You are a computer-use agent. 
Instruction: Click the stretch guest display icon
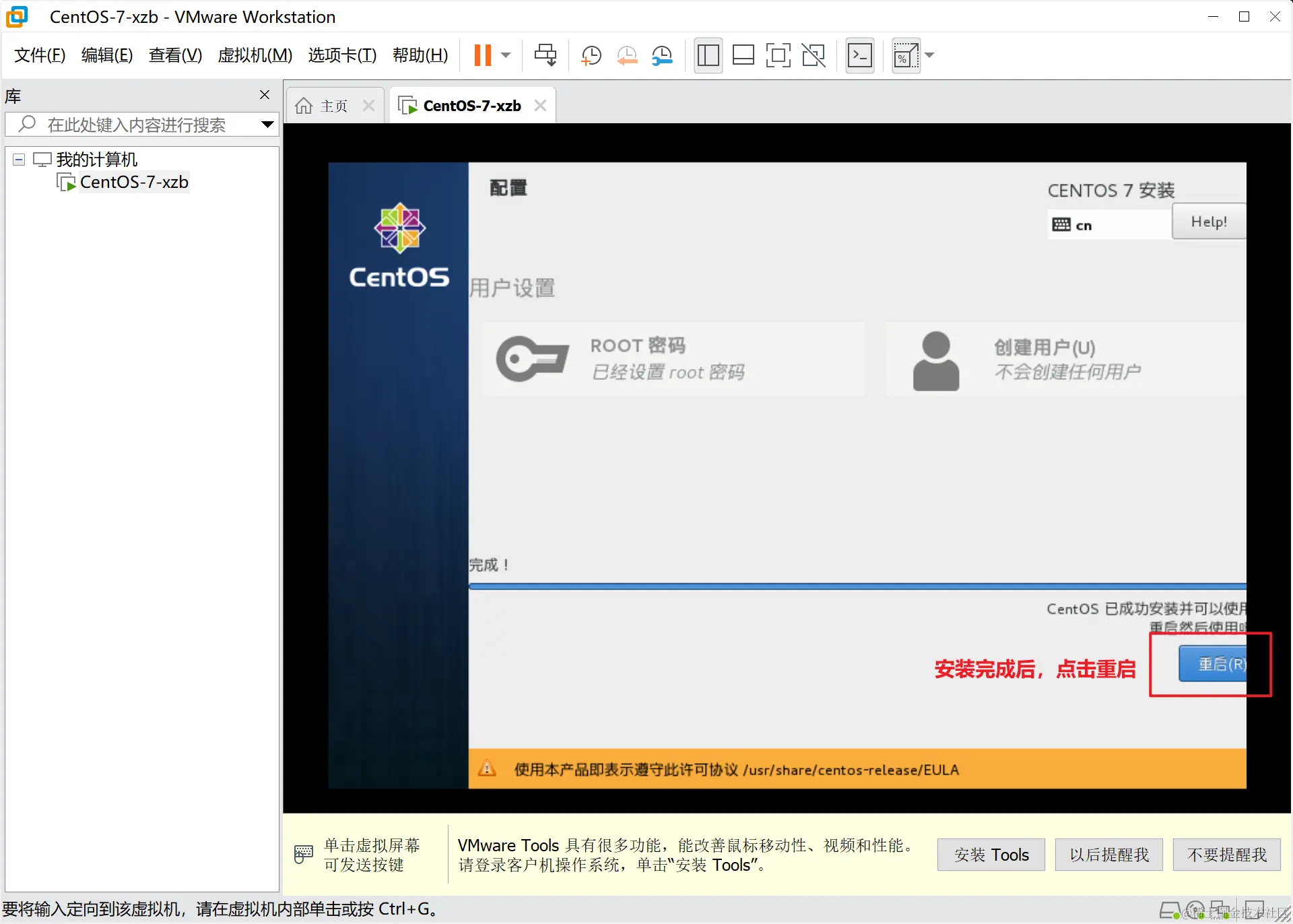point(906,55)
